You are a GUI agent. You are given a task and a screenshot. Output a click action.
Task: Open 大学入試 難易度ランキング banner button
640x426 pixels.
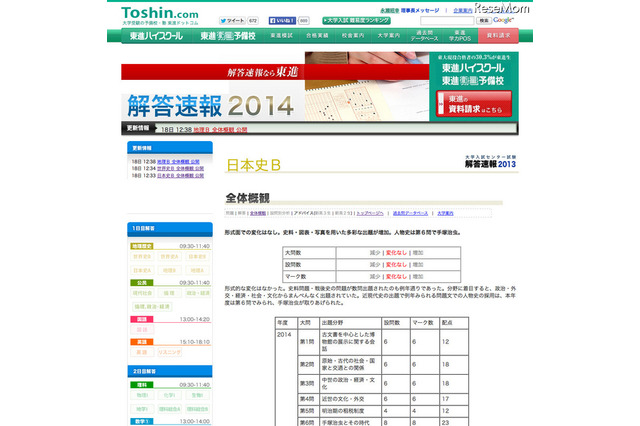pos(356,20)
